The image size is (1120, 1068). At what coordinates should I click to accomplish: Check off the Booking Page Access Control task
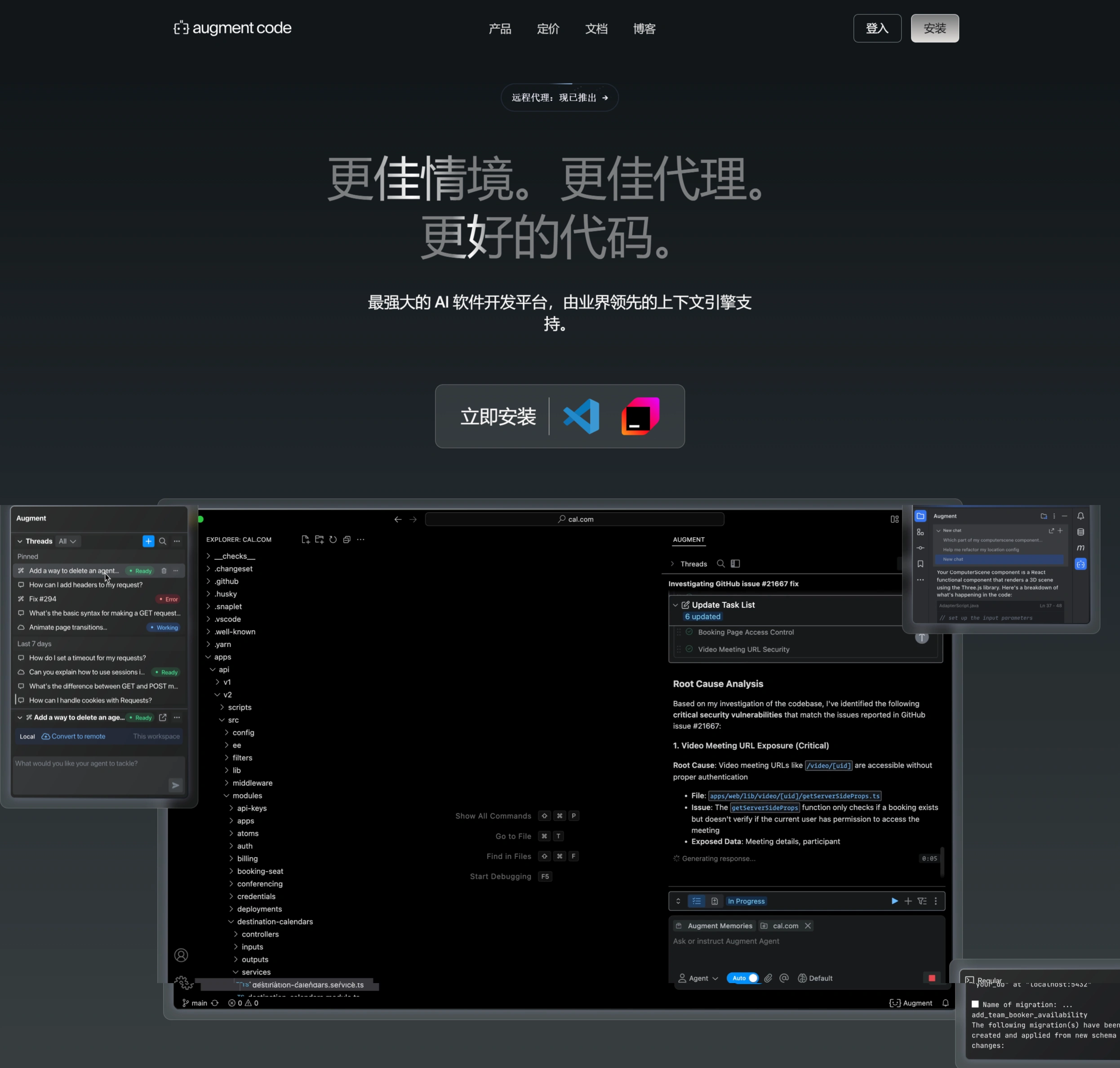click(x=689, y=632)
